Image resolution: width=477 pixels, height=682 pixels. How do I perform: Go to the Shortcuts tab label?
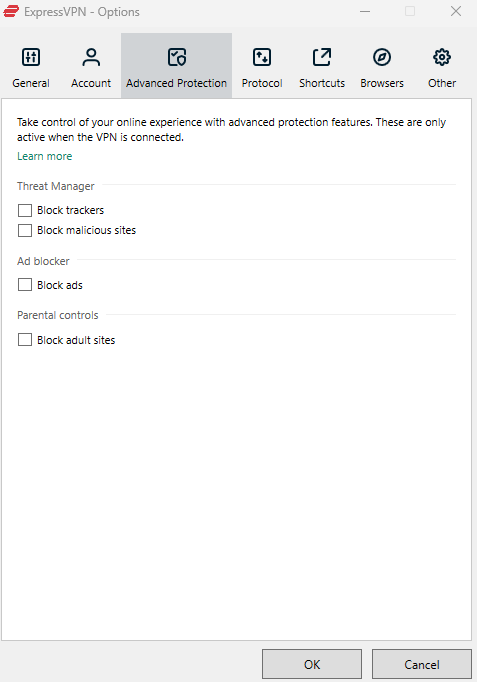[x=322, y=83]
